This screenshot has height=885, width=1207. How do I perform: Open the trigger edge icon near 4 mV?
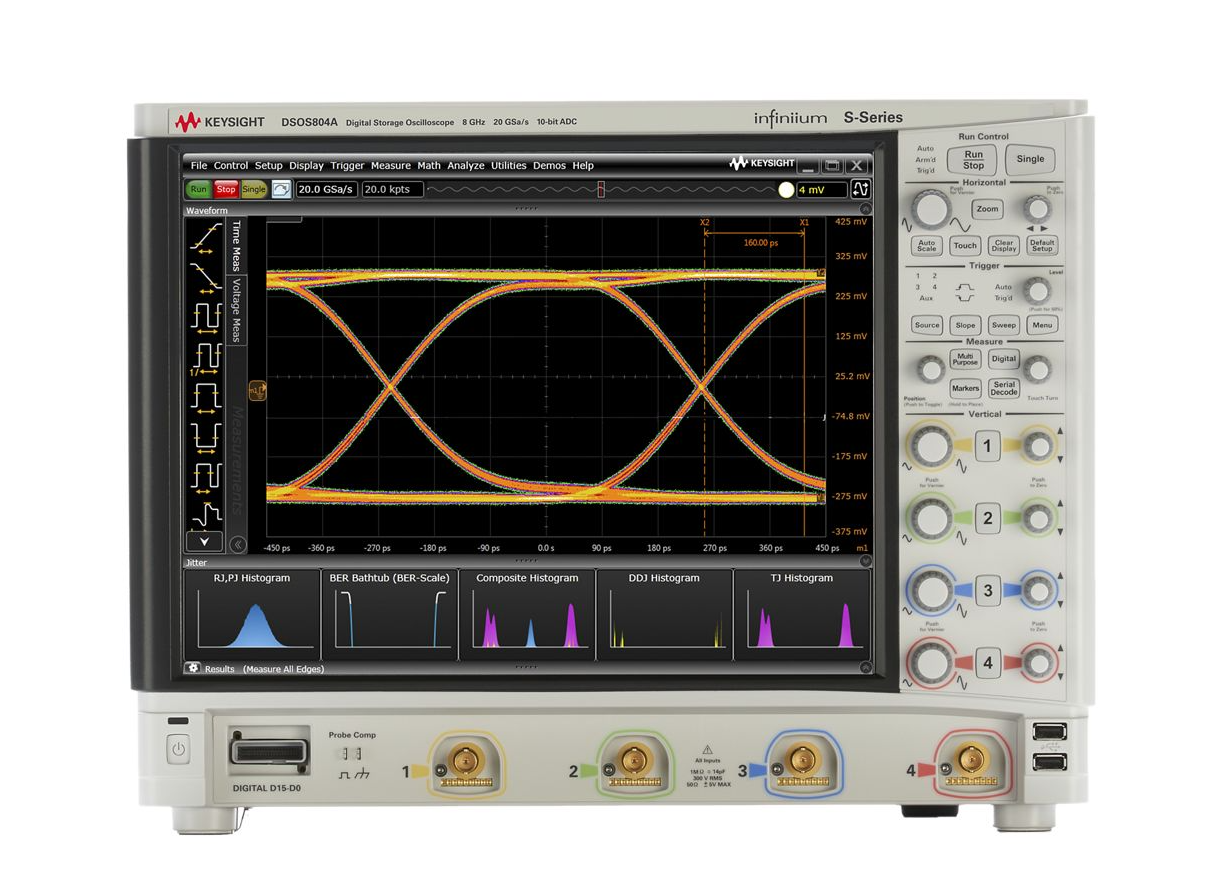tap(860, 189)
